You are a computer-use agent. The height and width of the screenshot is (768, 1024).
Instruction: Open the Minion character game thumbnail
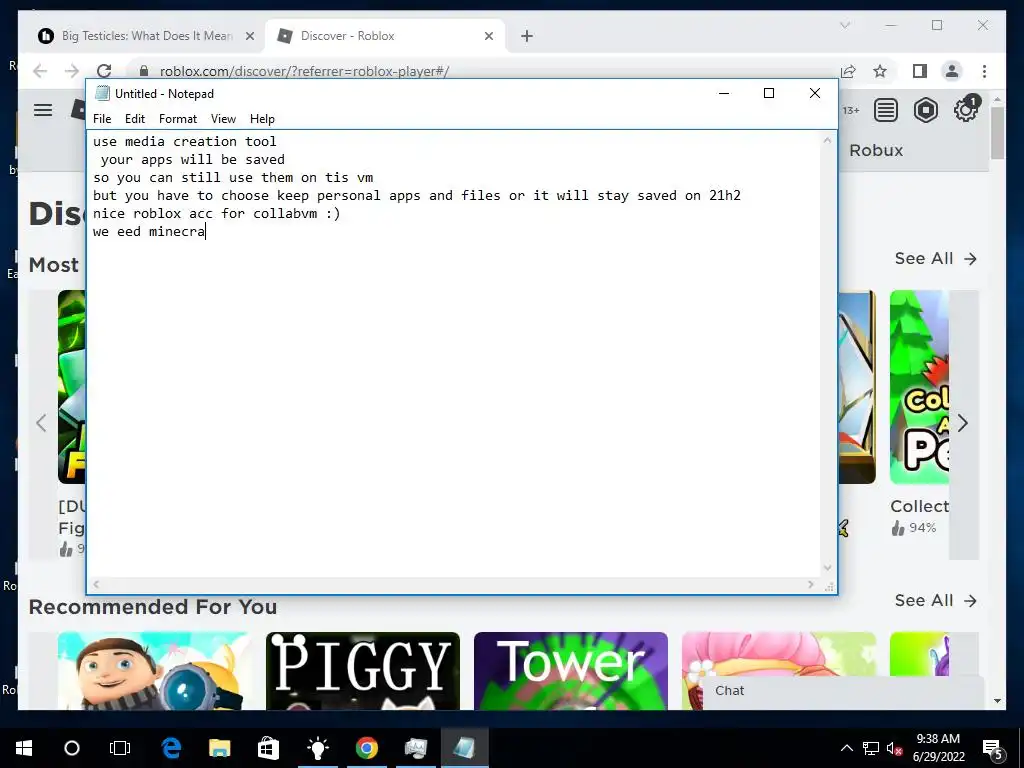click(153, 671)
